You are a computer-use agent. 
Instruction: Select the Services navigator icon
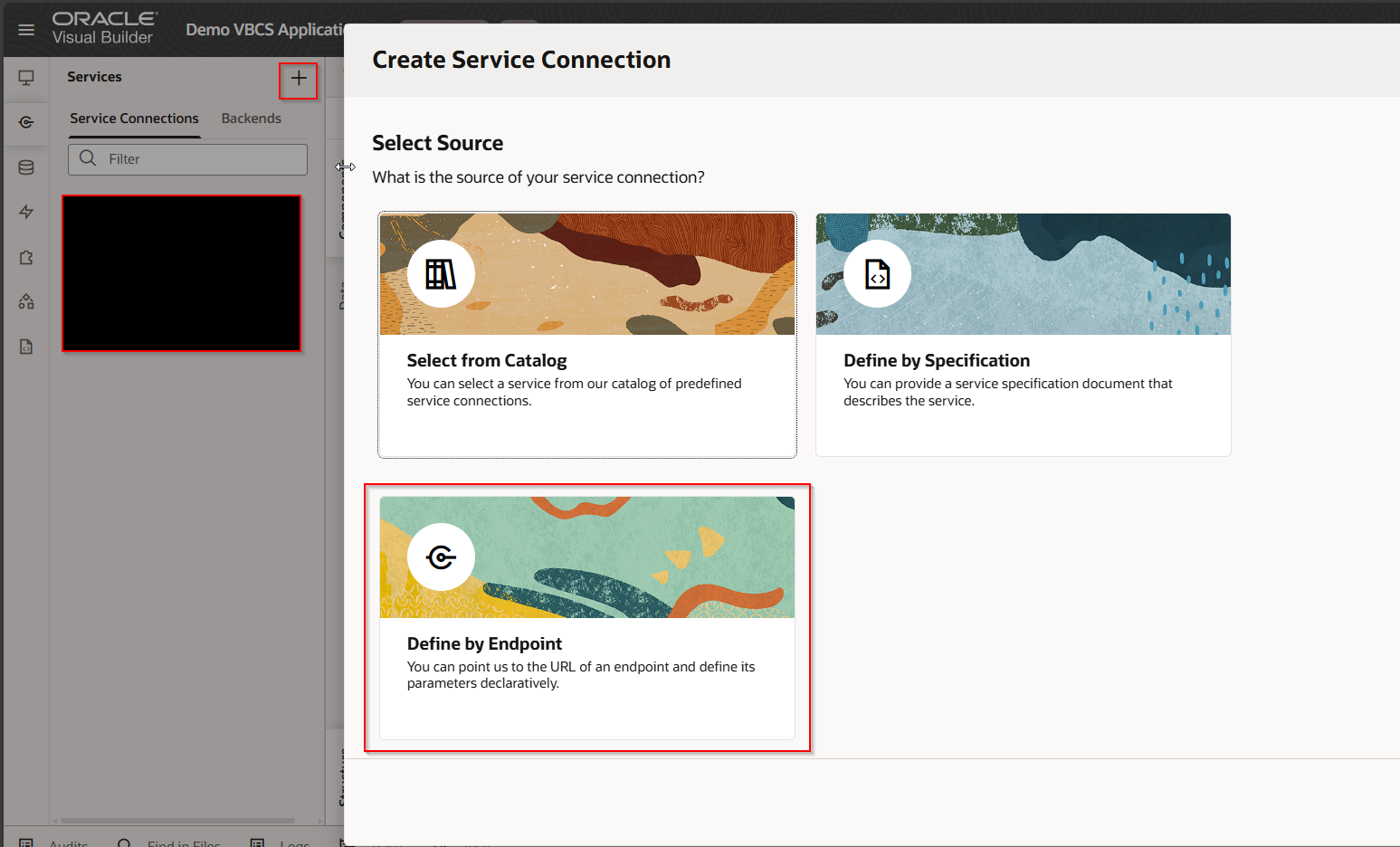click(26, 122)
